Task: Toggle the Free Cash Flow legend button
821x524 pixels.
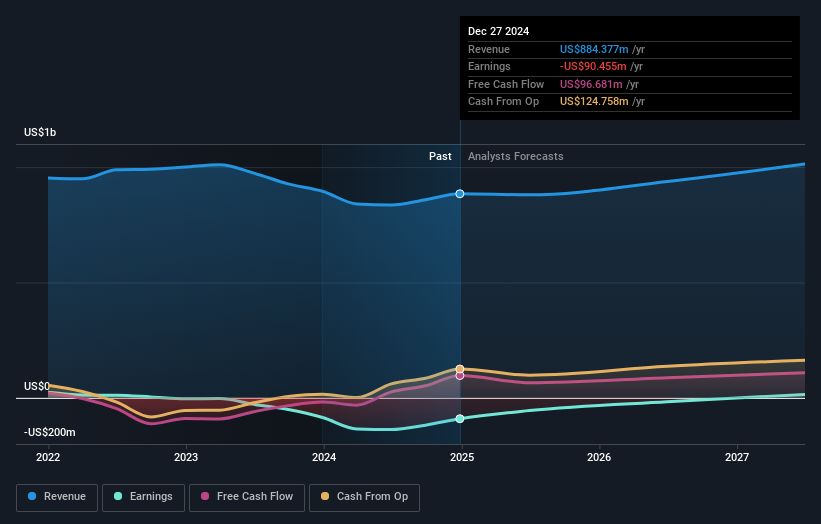Action: coord(247,497)
